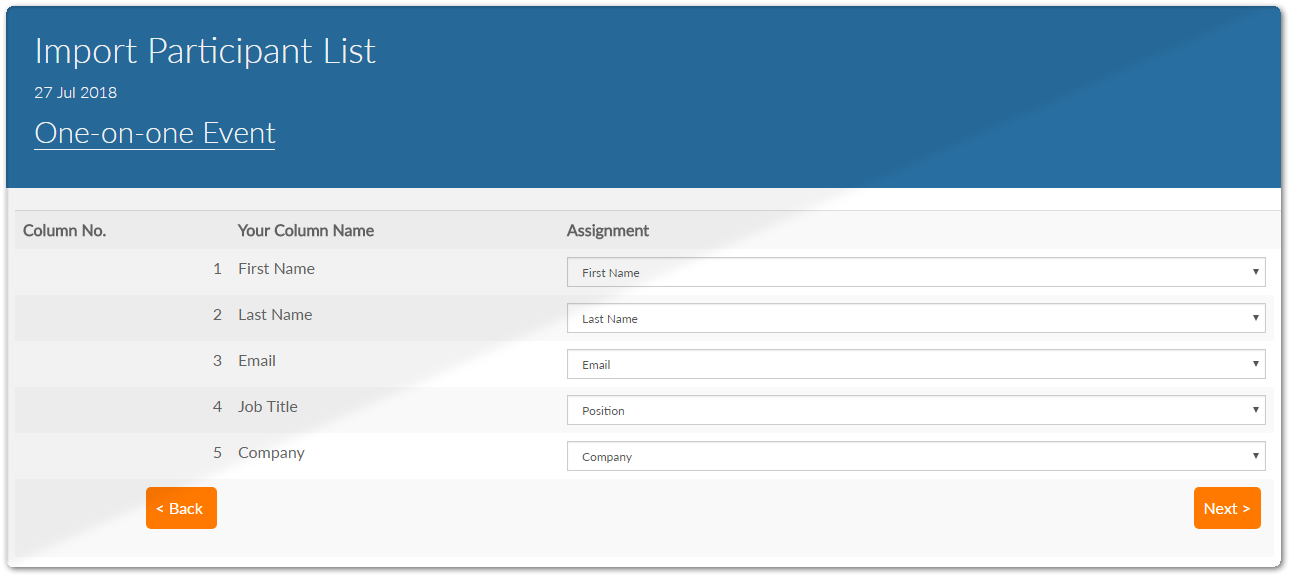Open the First Name assignment dropdown
The width and height of the screenshot is (1290, 575).
915,272
